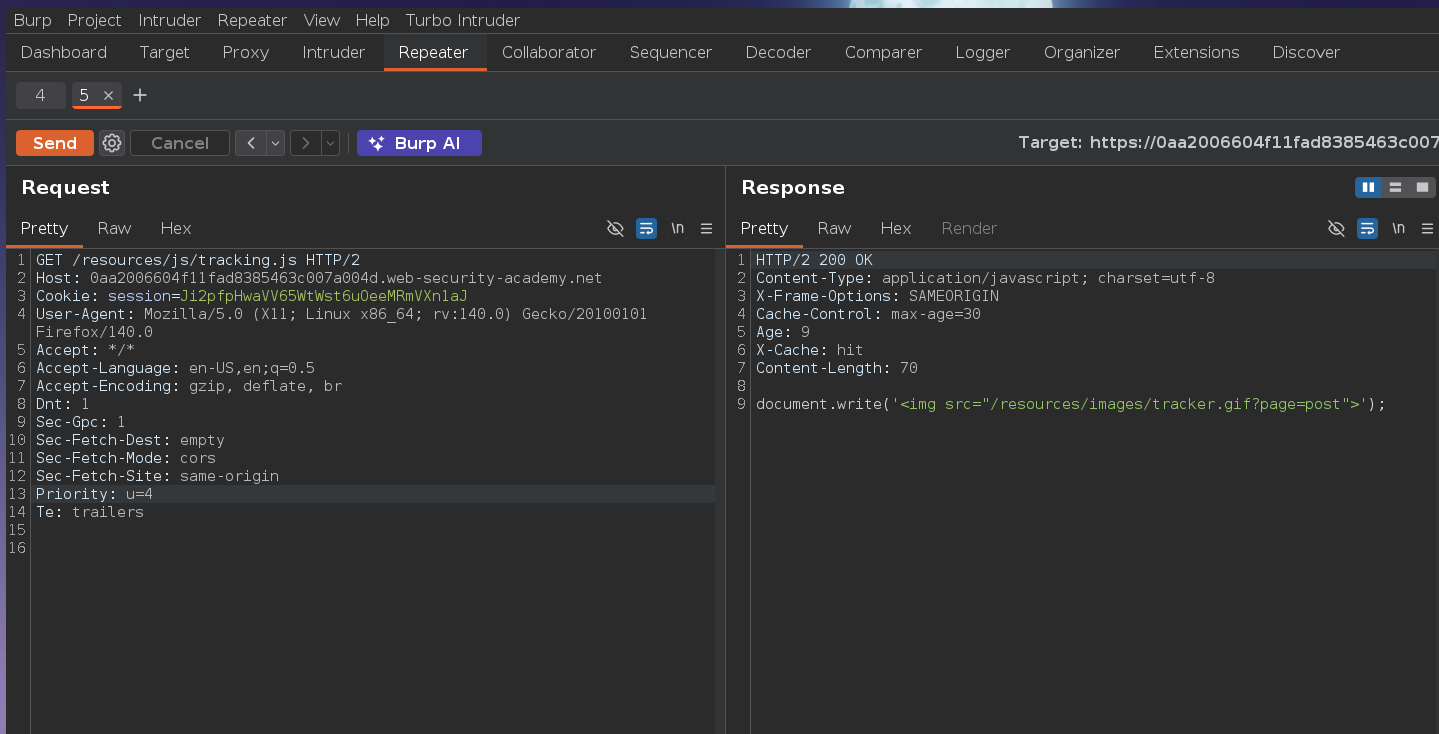
Task: Click the document.write response body line
Action: coord(1071,404)
